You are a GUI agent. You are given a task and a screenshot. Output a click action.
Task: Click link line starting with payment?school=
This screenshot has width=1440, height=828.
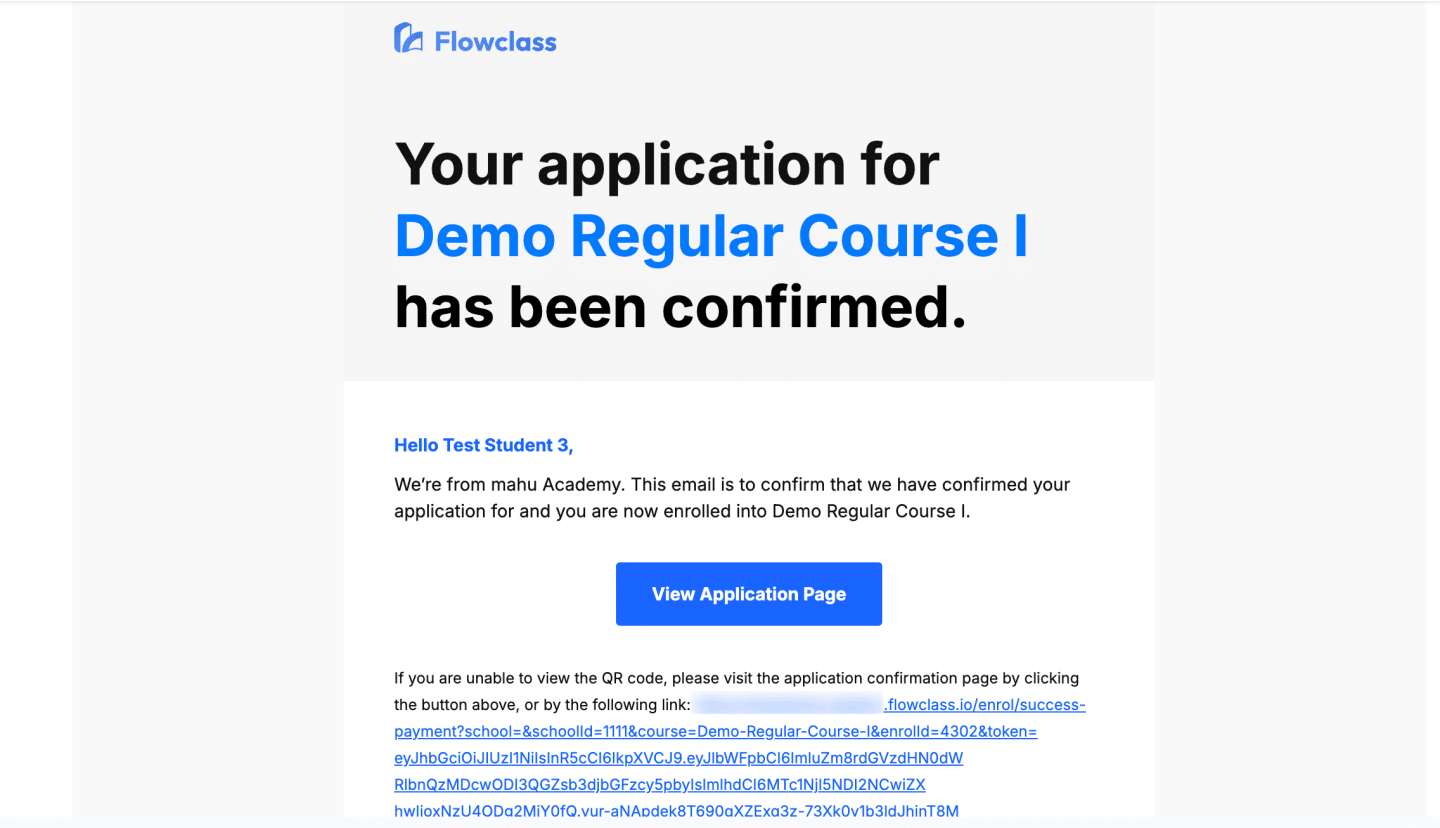pos(716,732)
